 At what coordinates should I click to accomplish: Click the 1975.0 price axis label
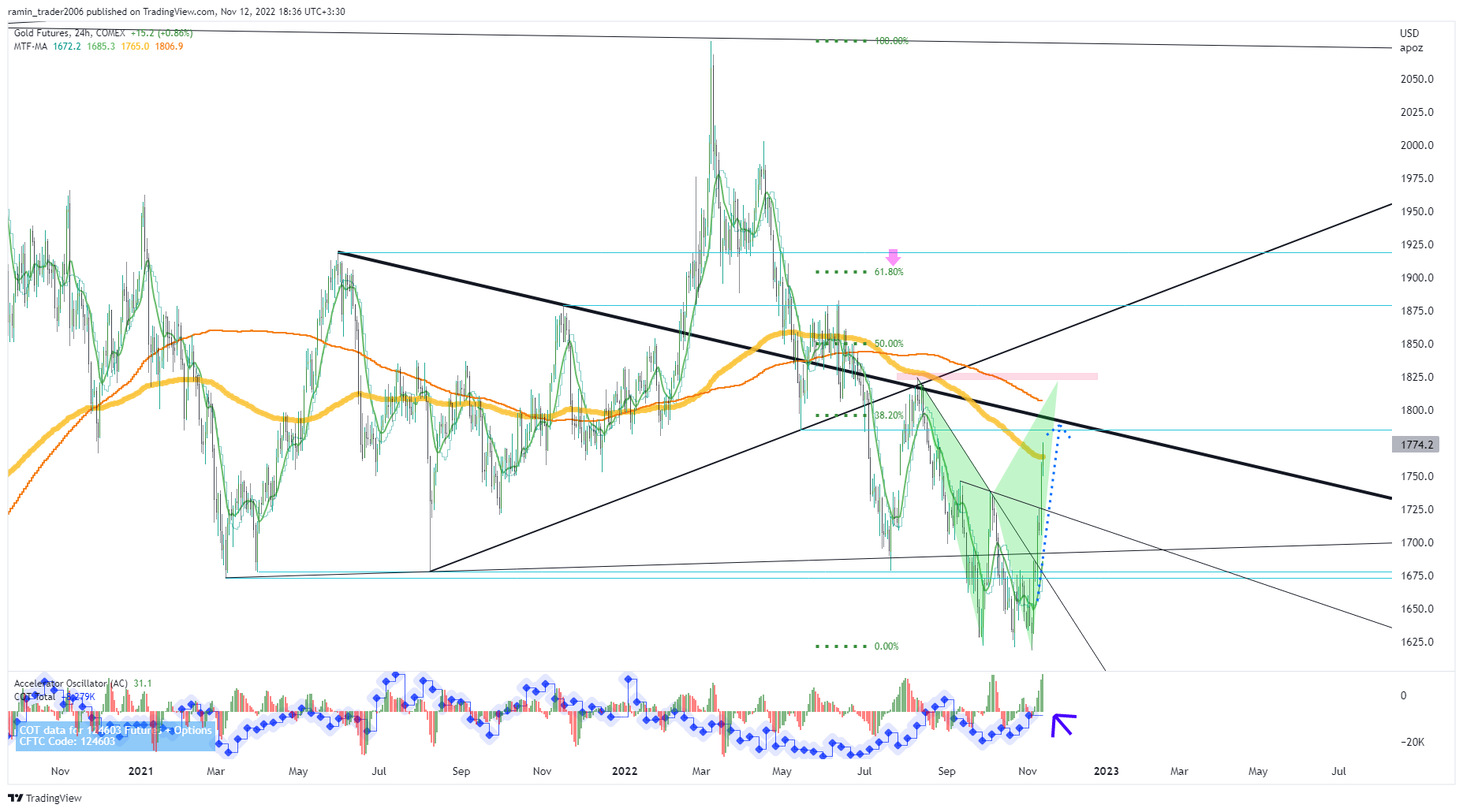(x=1417, y=178)
